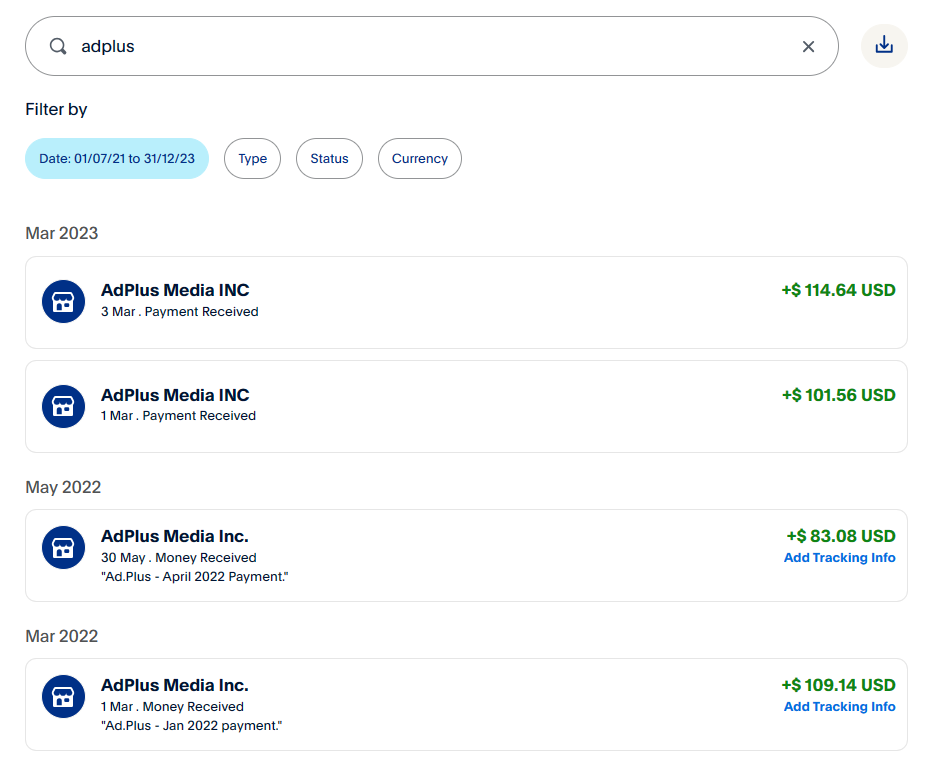Click the Filter by label
Image resolution: width=927 pixels, height=762 pixels.
click(x=56, y=109)
